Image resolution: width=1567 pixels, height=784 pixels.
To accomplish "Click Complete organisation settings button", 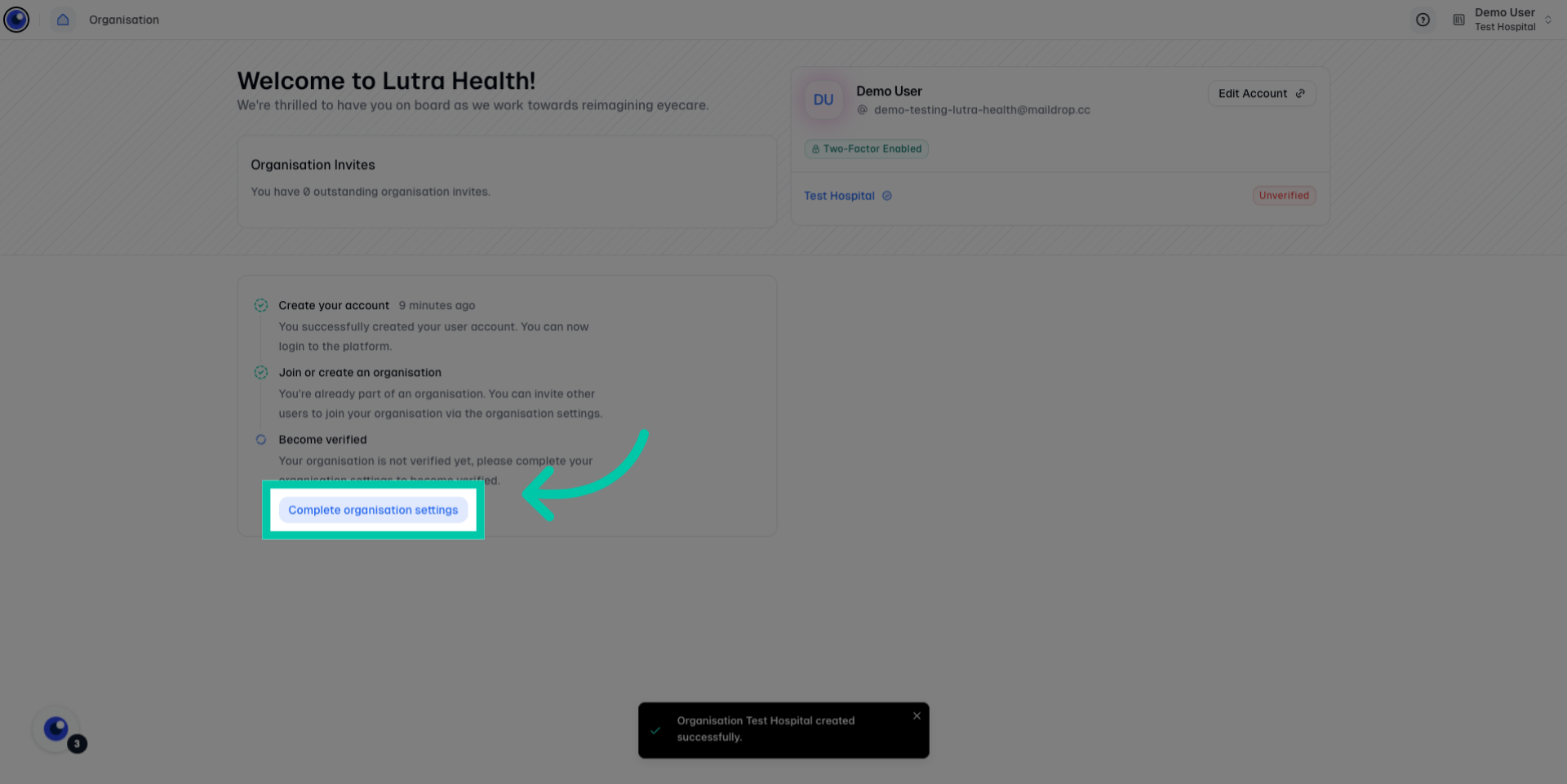I will click(x=373, y=510).
